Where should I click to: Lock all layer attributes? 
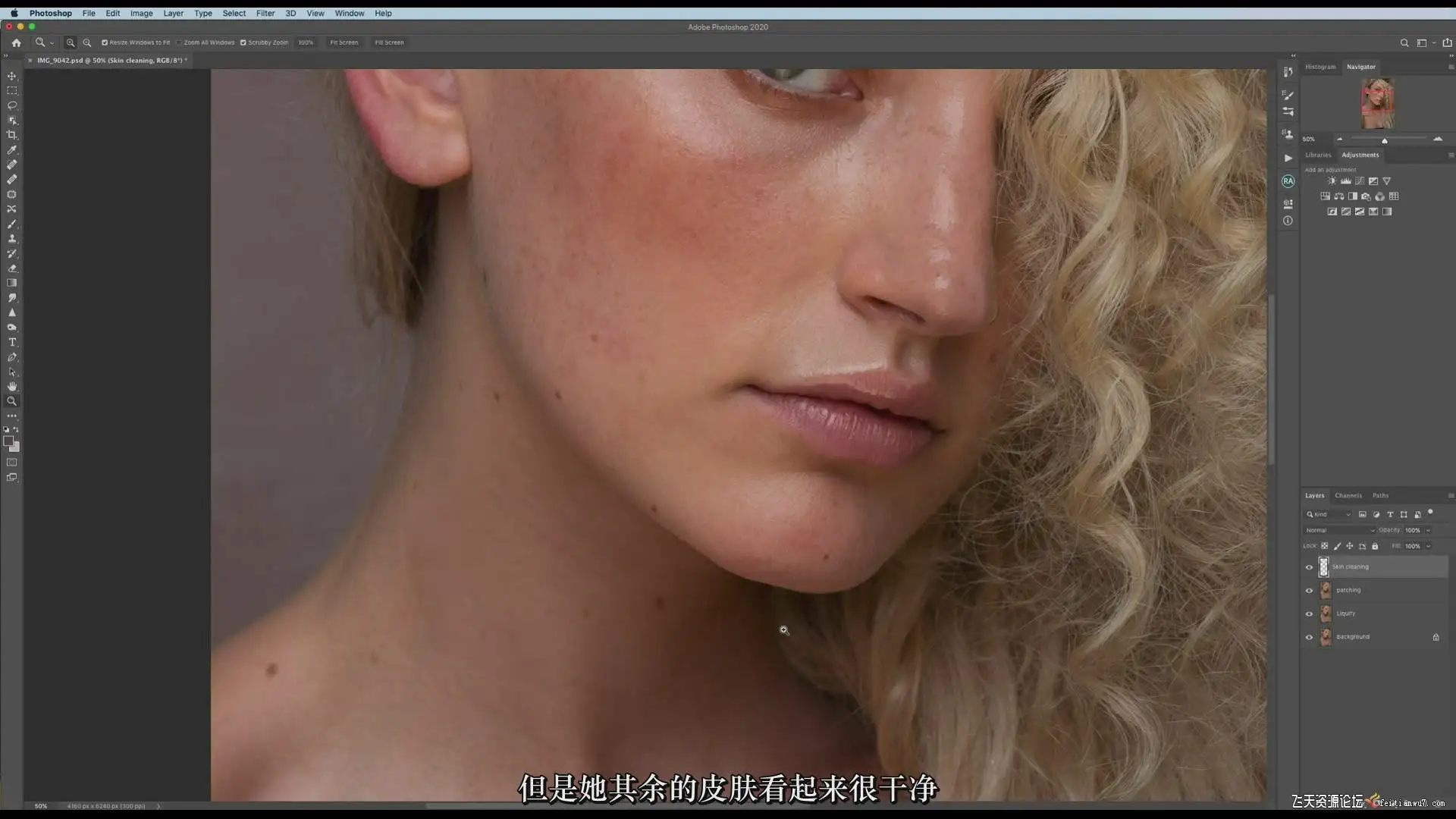[1375, 546]
